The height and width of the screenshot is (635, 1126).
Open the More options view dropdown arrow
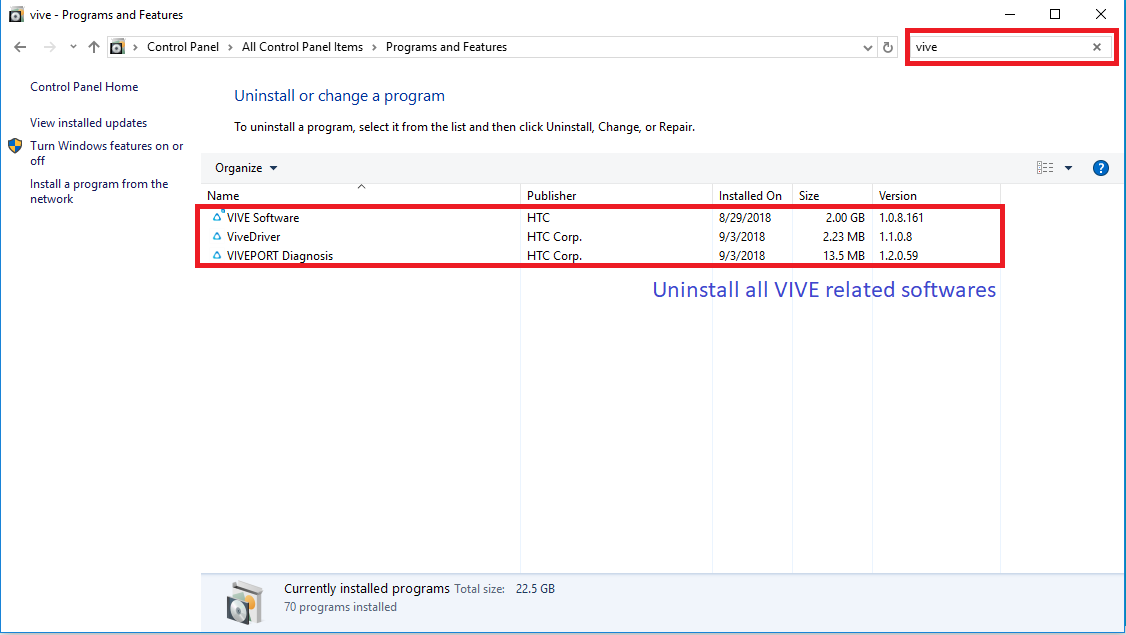coord(1069,168)
